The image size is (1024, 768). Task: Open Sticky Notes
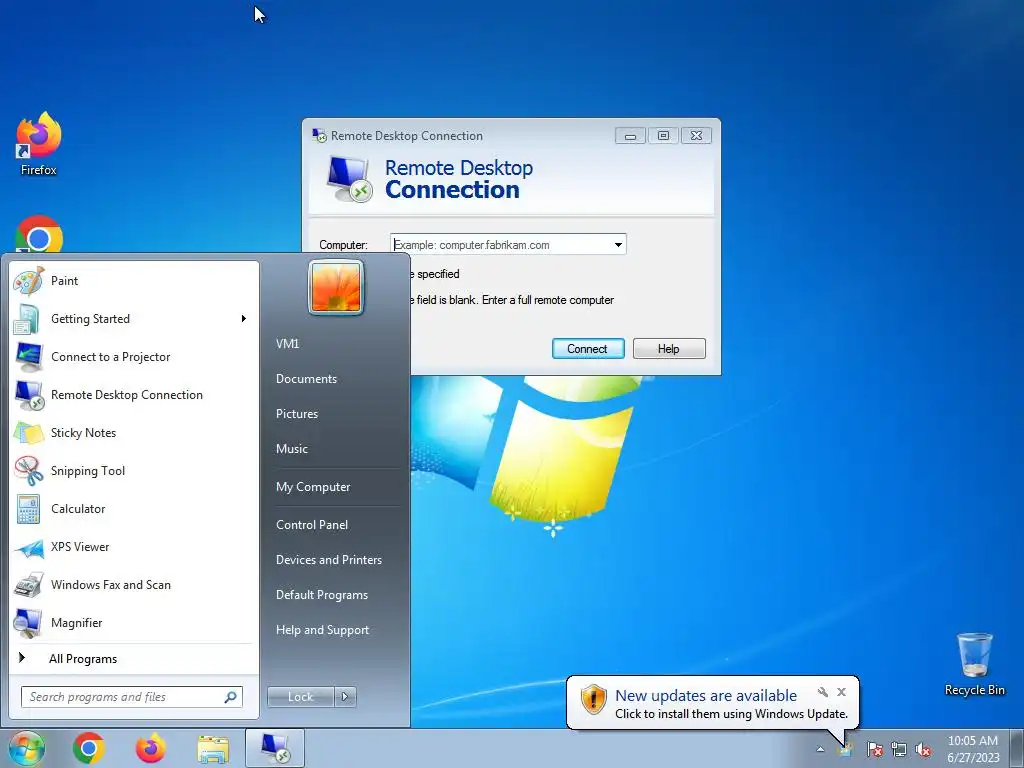click(133, 433)
